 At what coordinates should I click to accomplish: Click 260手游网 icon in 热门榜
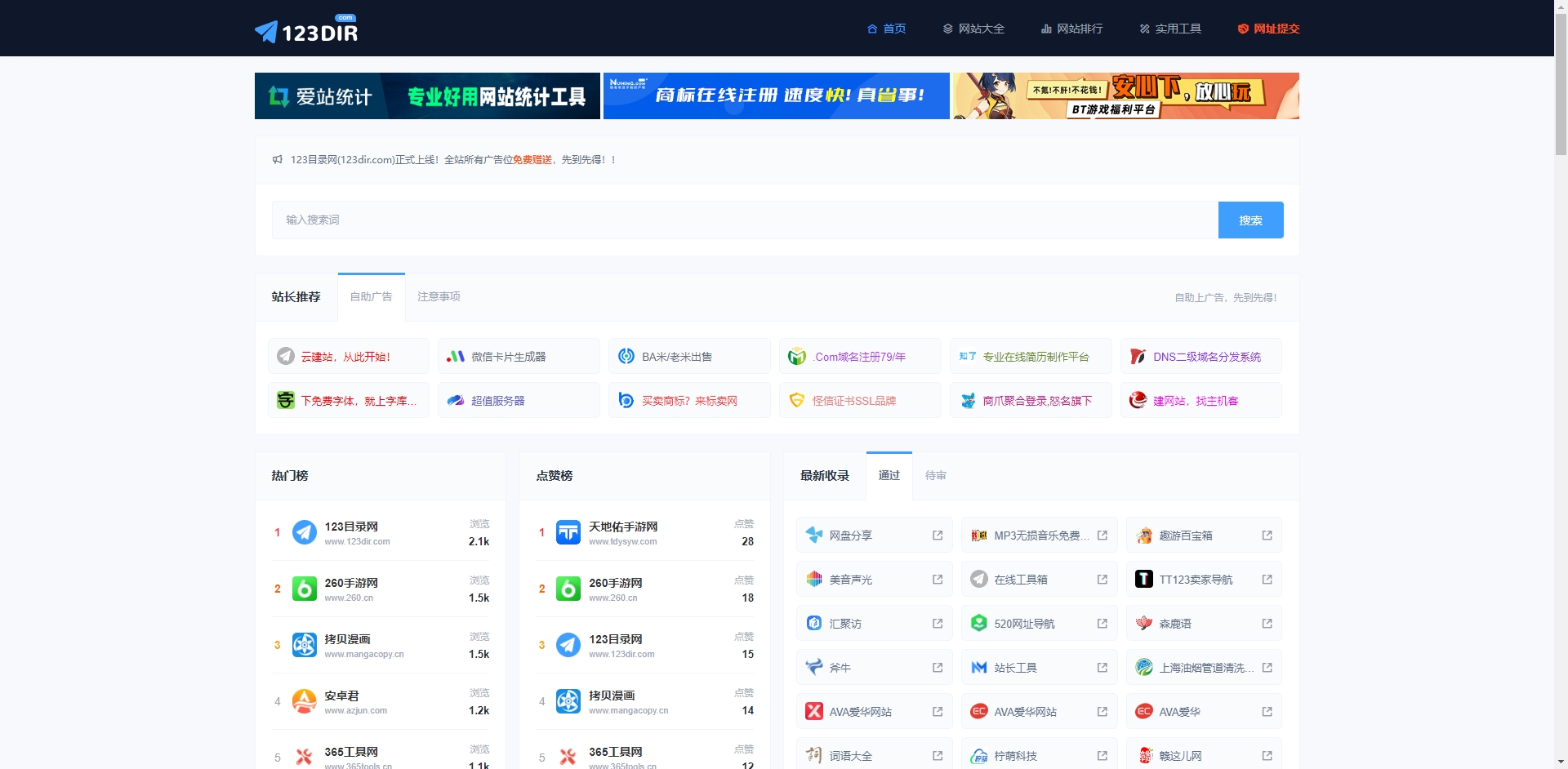(x=305, y=589)
